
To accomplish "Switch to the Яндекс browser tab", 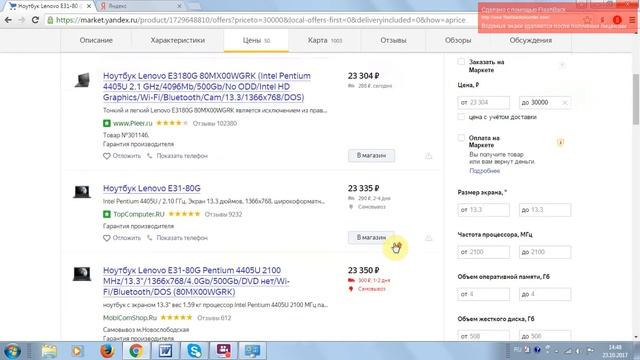I will pyautogui.click(x=139, y=6).
